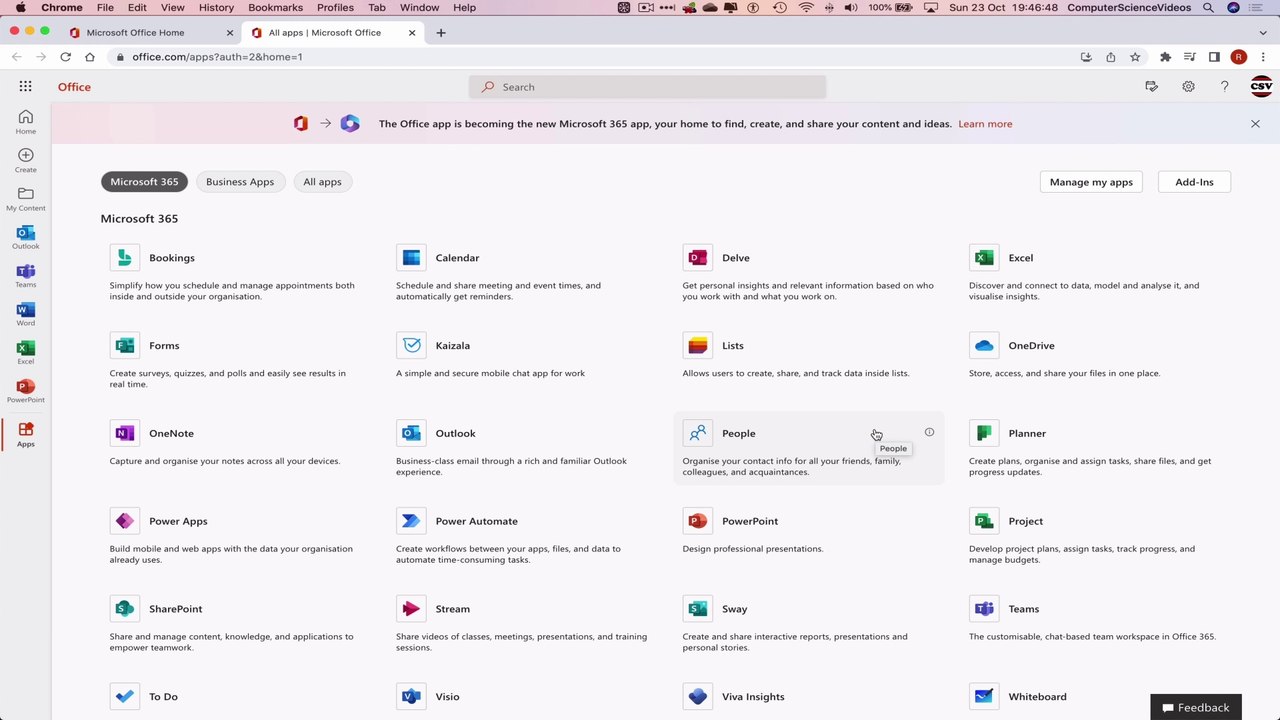Open the Outlook app icon in grid

tap(411, 433)
